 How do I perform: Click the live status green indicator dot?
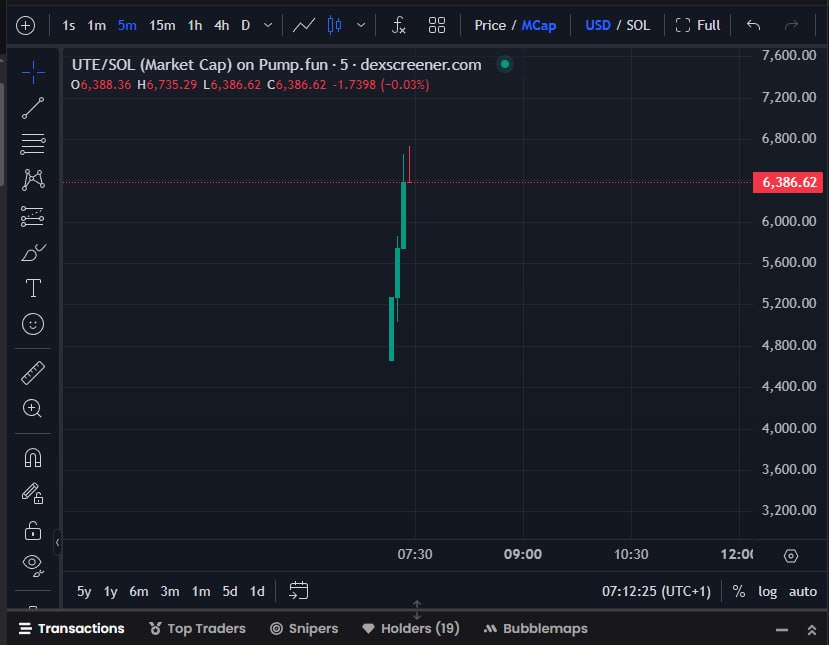click(x=505, y=64)
